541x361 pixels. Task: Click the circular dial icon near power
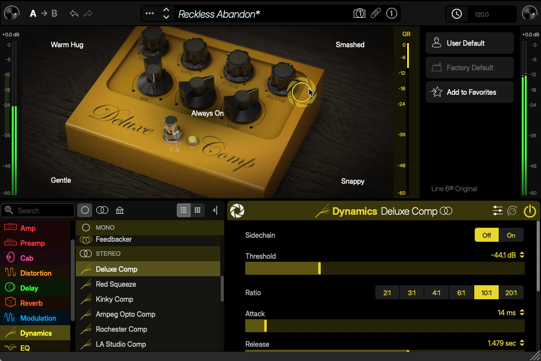(512, 211)
